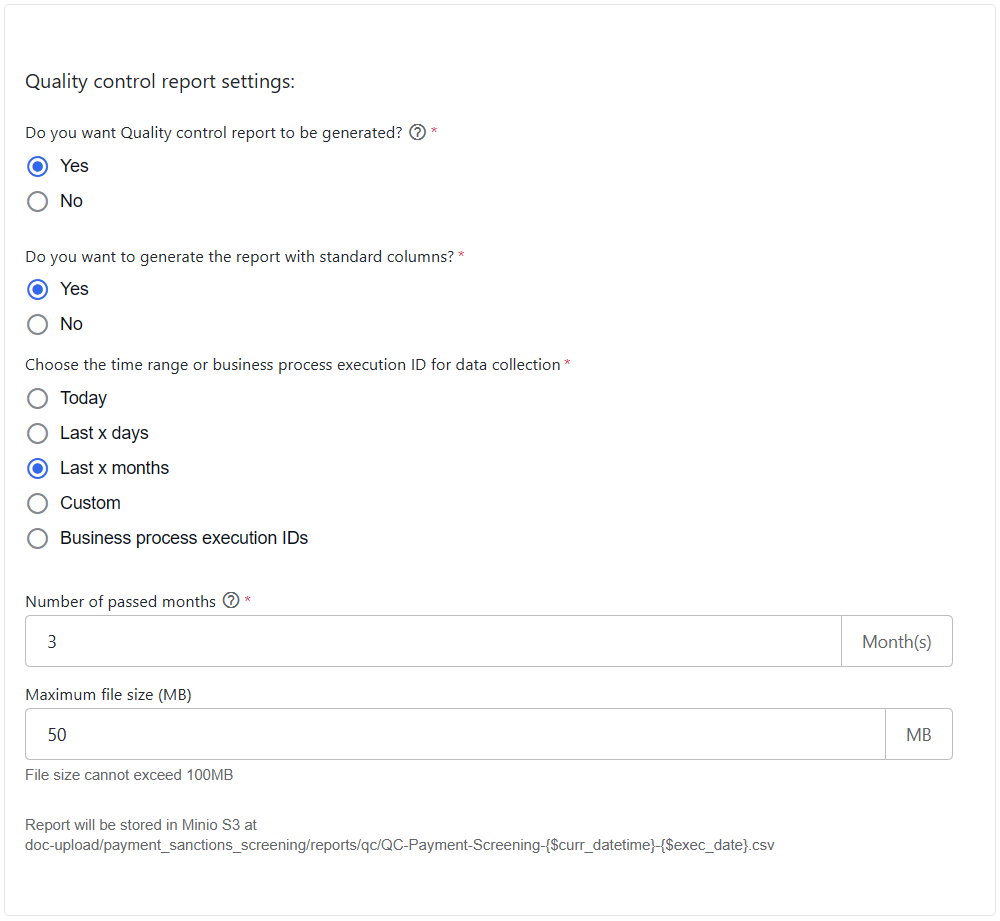Image resolution: width=1000 pixels, height=921 pixels.
Task: Click the Month(s) unit suffix box
Action: (x=897, y=641)
